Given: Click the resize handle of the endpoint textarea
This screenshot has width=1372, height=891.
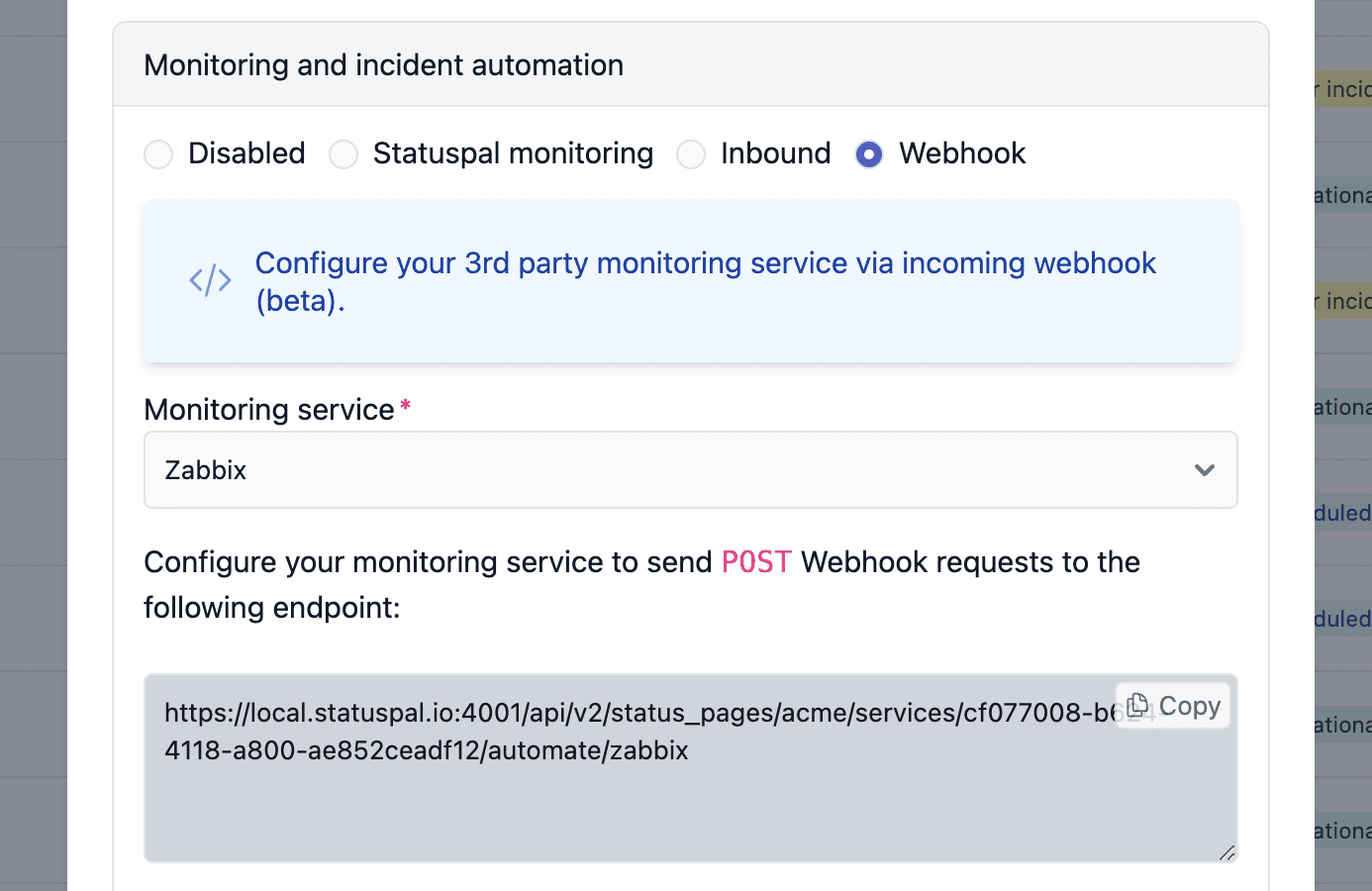Looking at the screenshot, I should pyautogui.click(x=1227, y=852).
